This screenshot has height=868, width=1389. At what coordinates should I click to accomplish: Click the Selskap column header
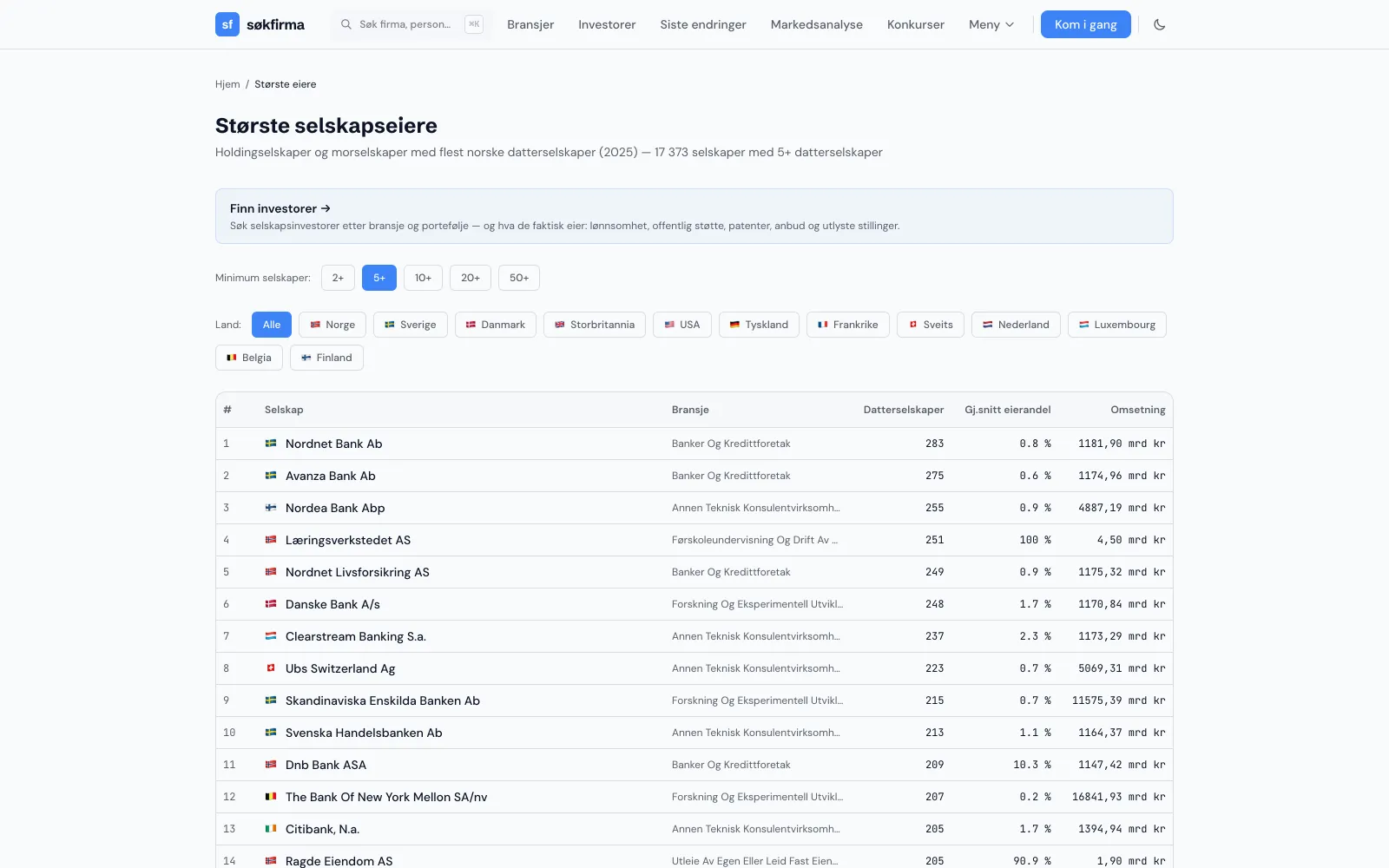284,410
